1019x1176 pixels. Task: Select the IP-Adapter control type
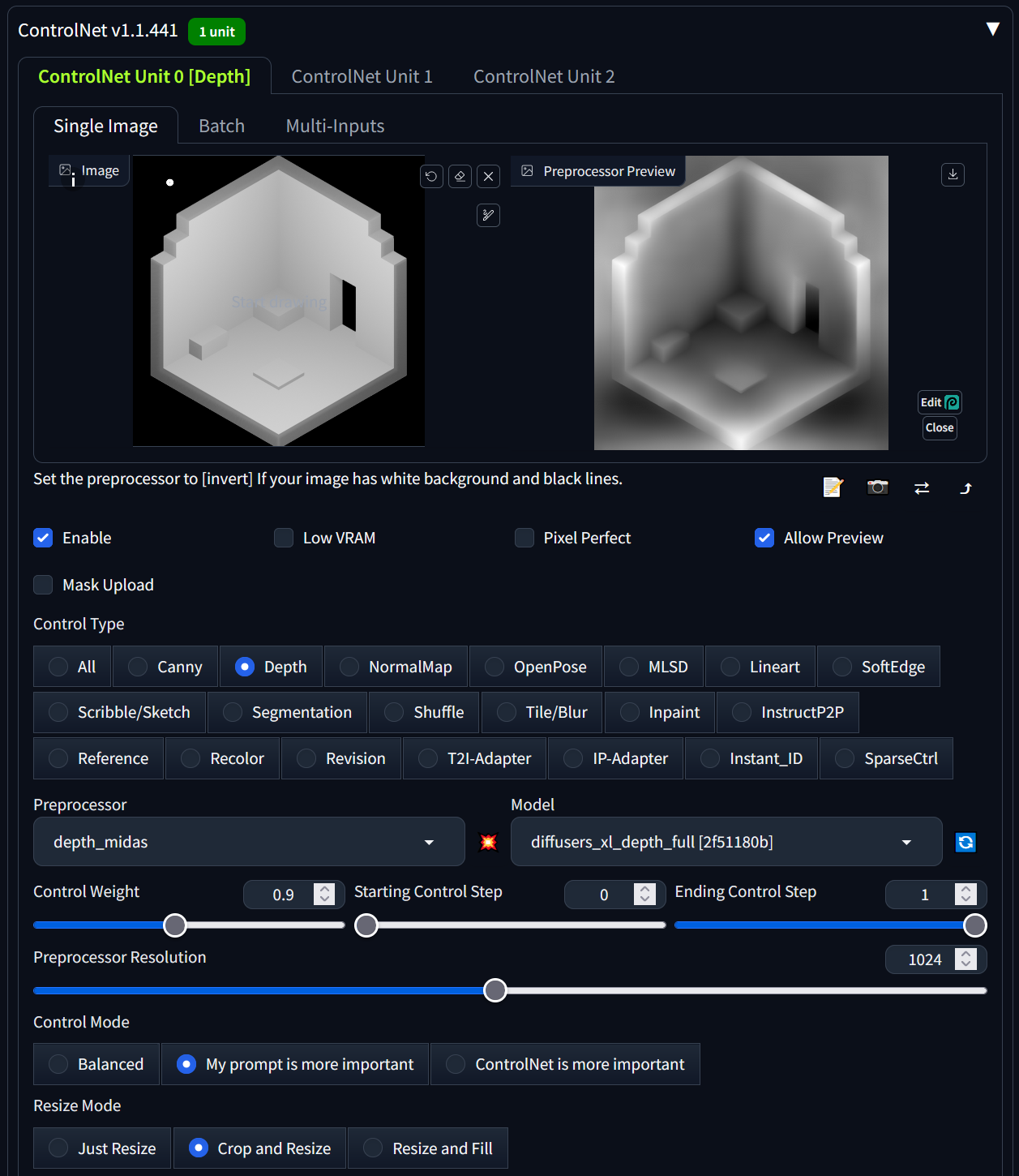pos(616,758)
